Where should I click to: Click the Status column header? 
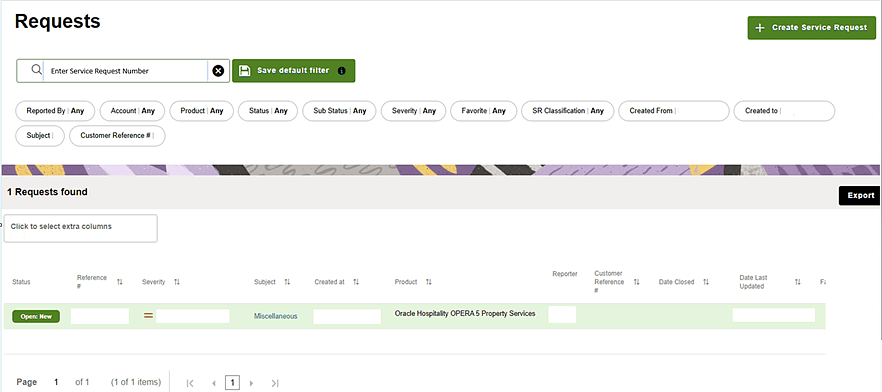(x=21, y=282)
